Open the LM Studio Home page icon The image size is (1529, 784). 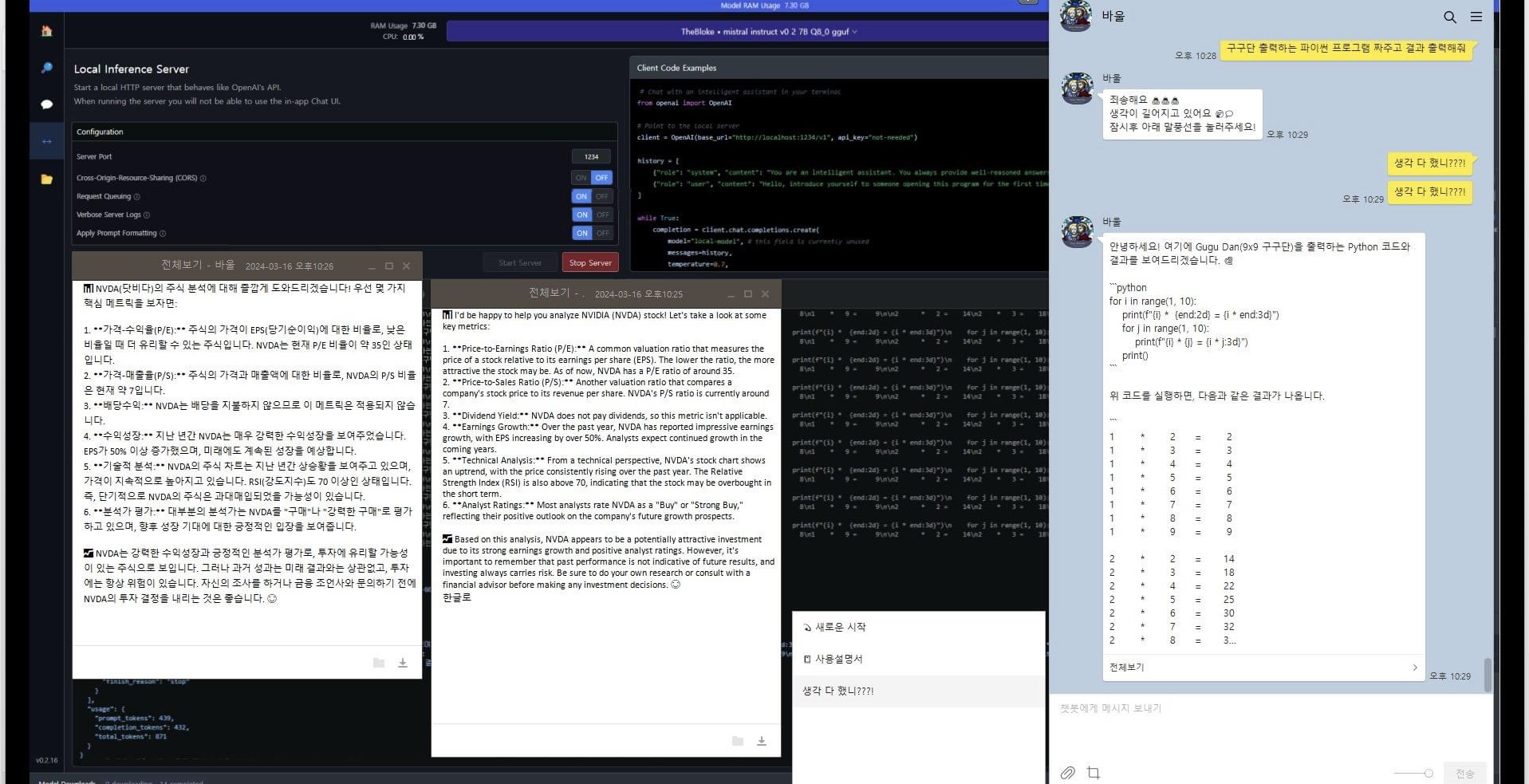[46, 31]
